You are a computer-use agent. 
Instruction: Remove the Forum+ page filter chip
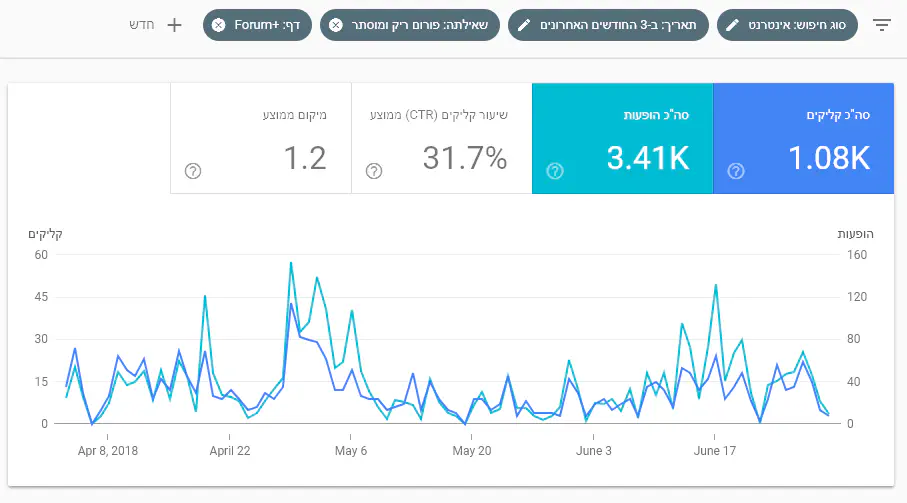coord(218,25)
